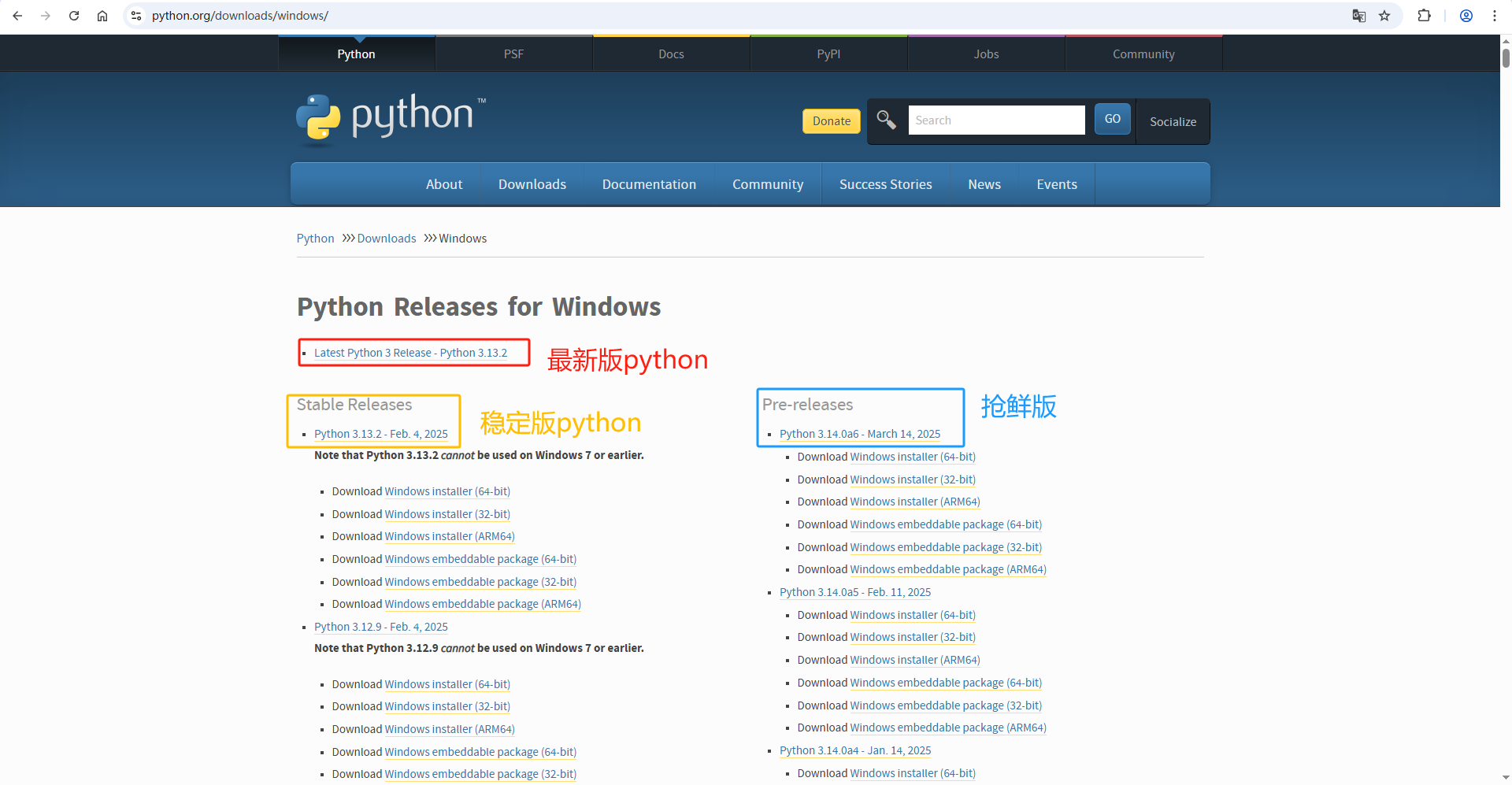
Task: Click the scrollbar down arrow
Action: (x=1506, y=778)
